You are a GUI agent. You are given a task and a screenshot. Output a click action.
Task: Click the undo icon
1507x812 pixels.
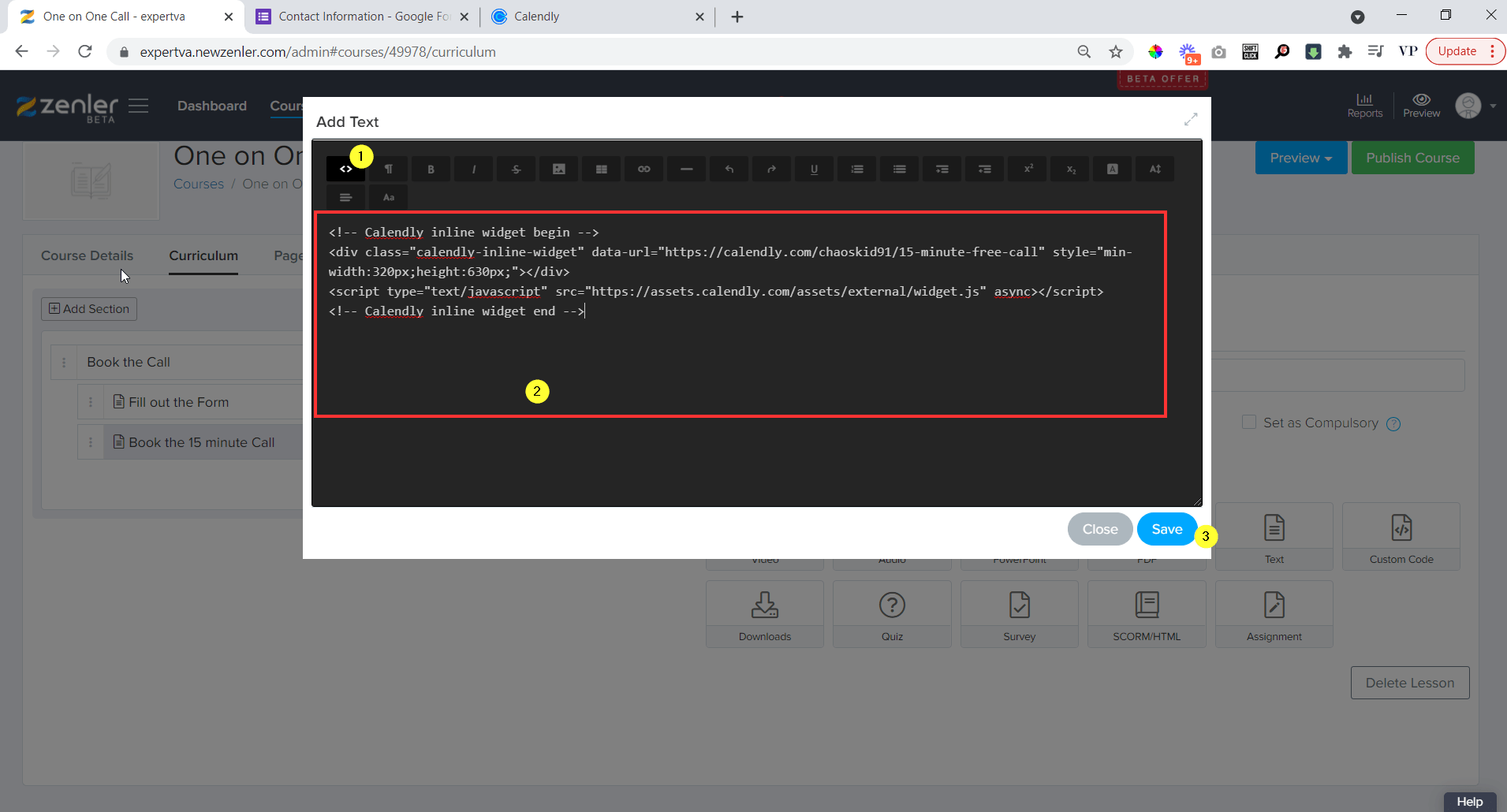(x=729, y=168)
